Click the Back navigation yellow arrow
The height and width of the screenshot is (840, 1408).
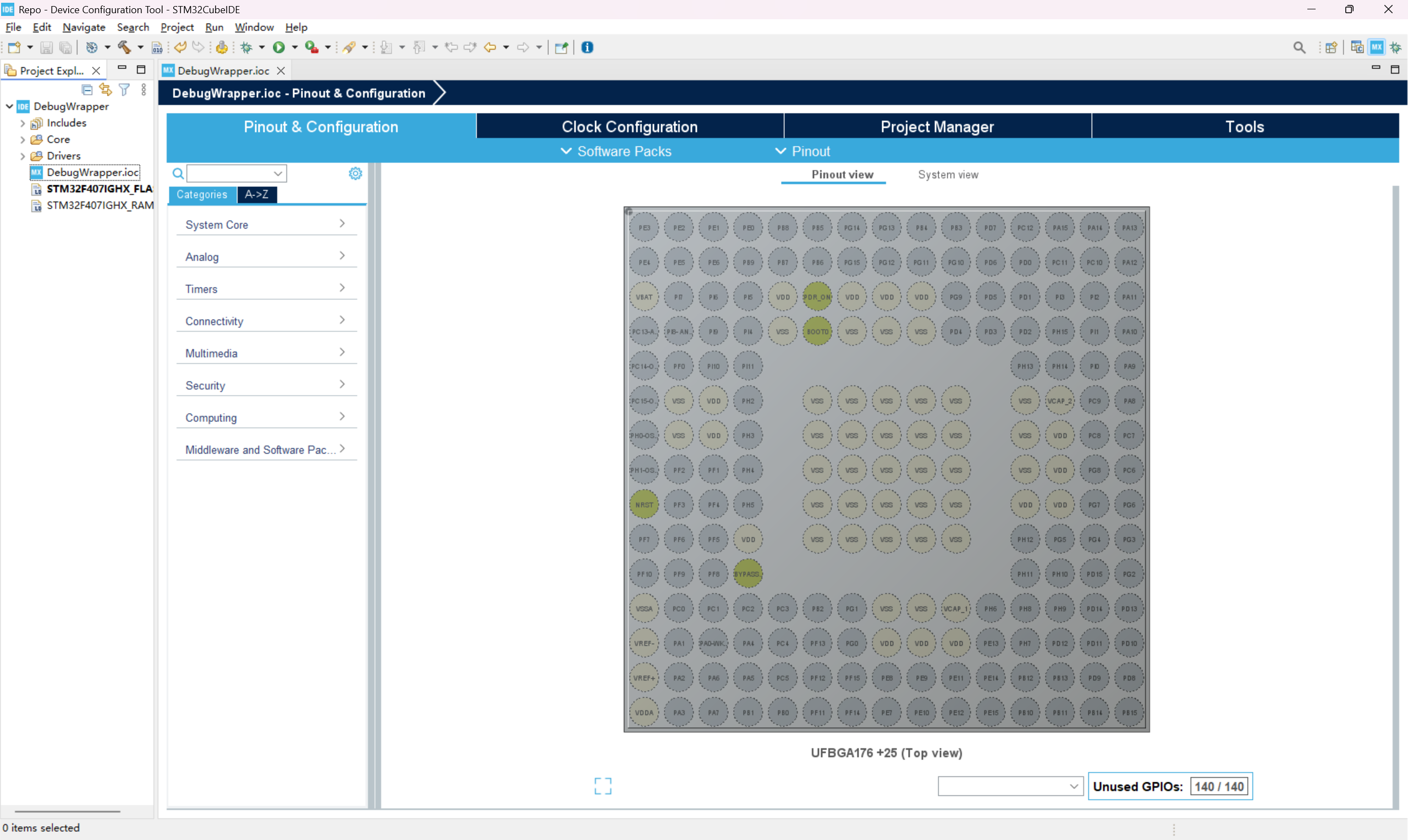(490, 47)
